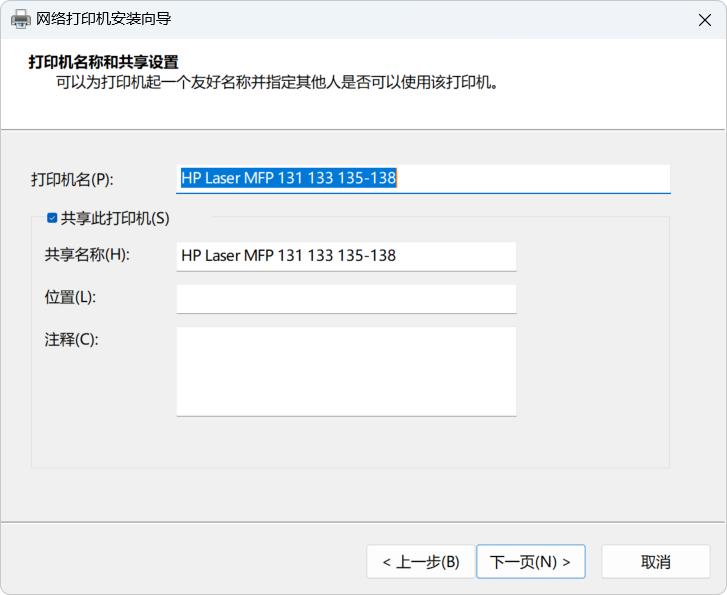727x595 pixels.
Task: Click the 注释(C): label
Action: point(71,340)
